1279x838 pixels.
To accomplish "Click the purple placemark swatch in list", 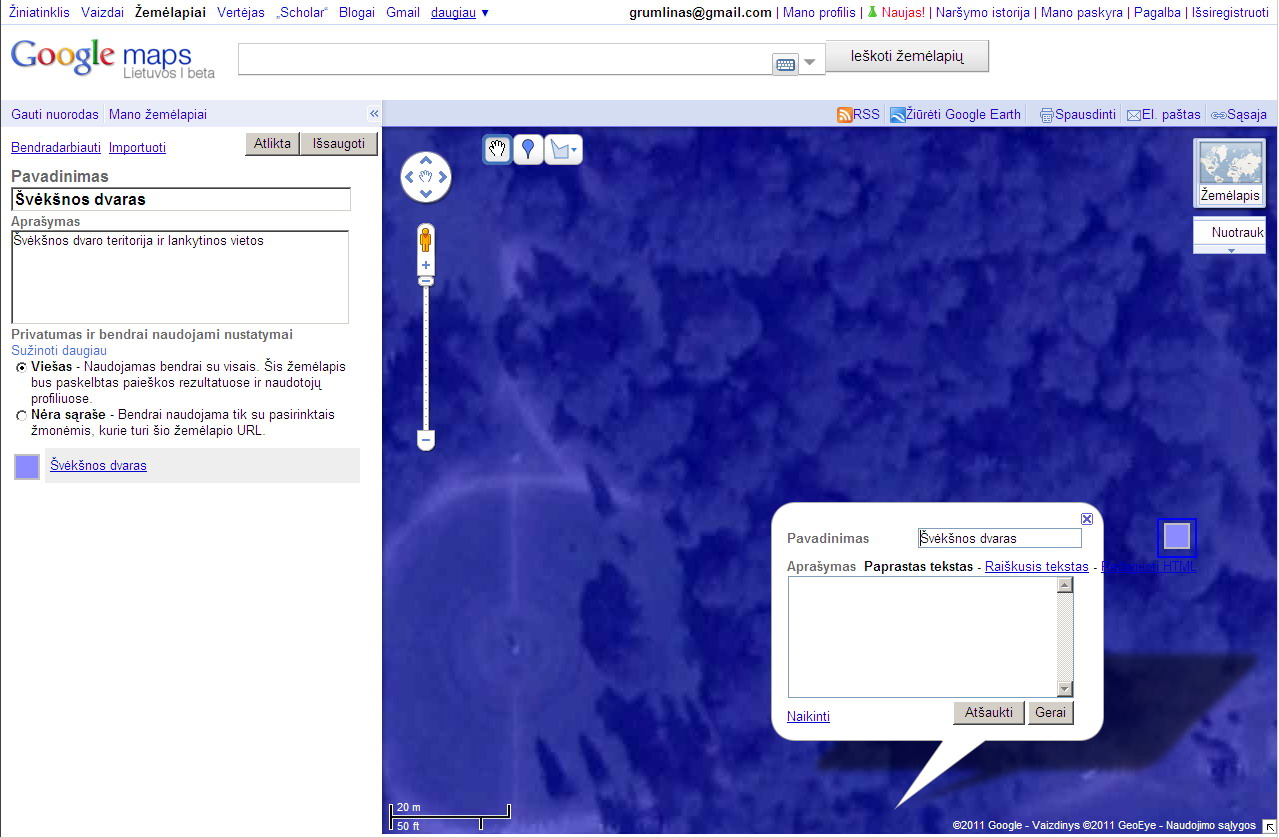I will tap(27, 467).
